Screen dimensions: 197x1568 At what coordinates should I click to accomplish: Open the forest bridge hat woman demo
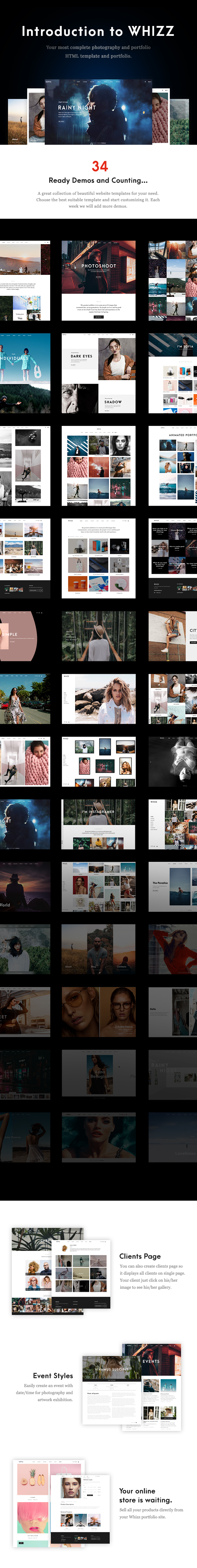(x=98, y=636)
